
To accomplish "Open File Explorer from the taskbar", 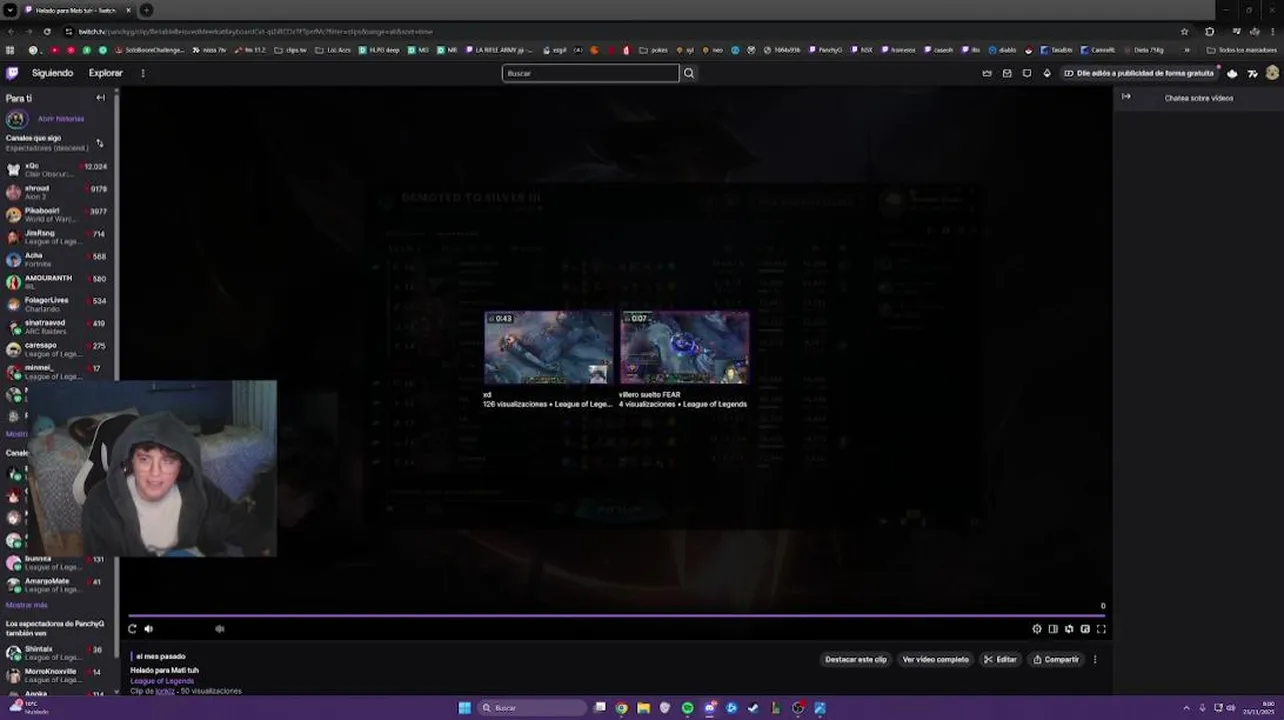I will [643, 708].
